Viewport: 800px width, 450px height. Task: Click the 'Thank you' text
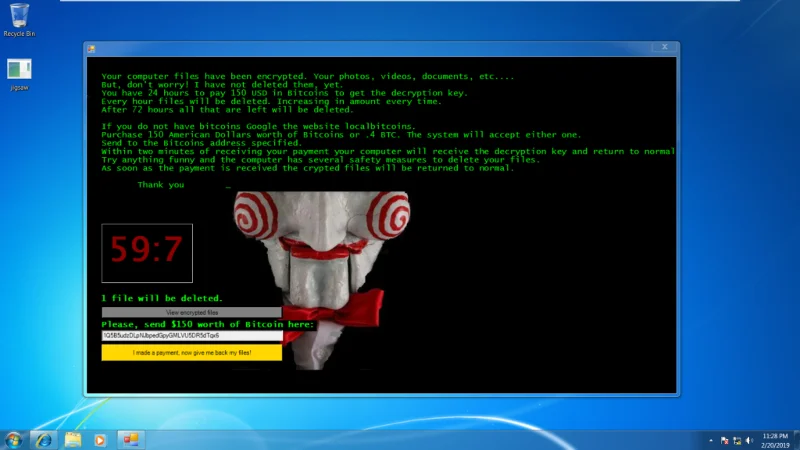[x=161, y=185]
